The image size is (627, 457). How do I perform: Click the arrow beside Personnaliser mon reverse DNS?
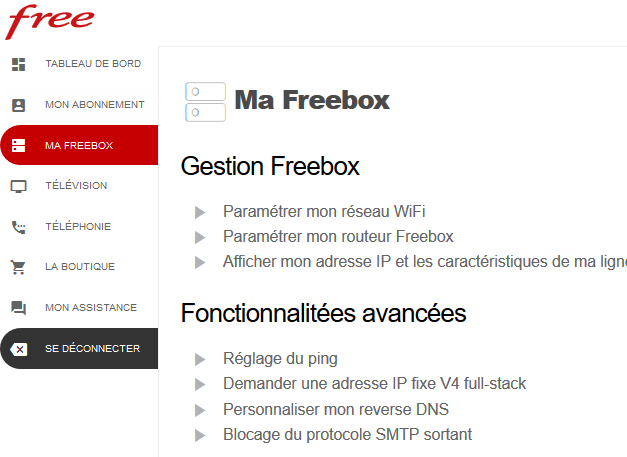(x=200, y=410)
